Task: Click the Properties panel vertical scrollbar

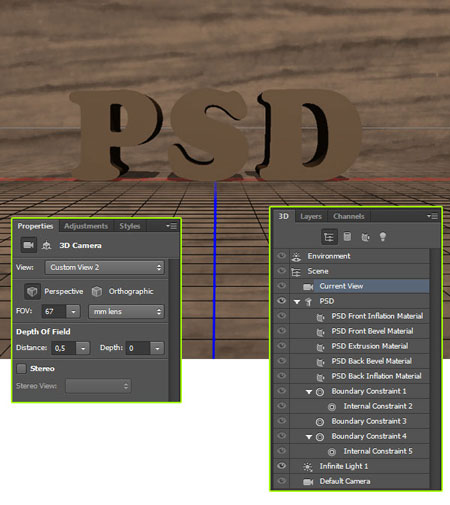Action: (174, 329)
